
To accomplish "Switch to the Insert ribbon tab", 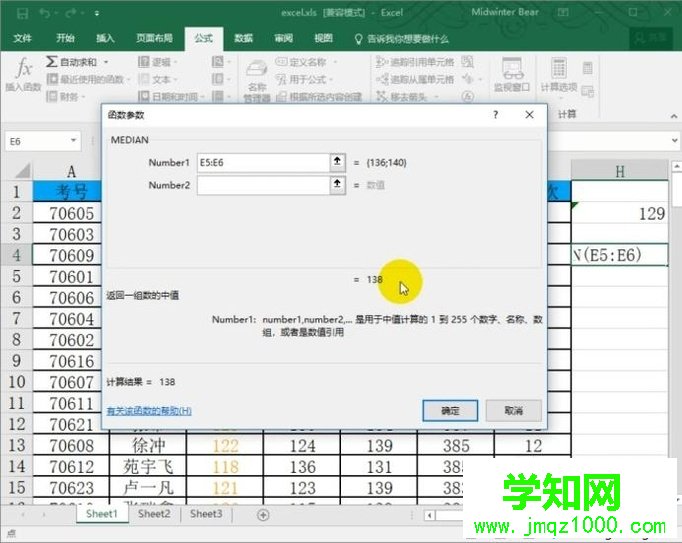I will click(x=105, y=38).
